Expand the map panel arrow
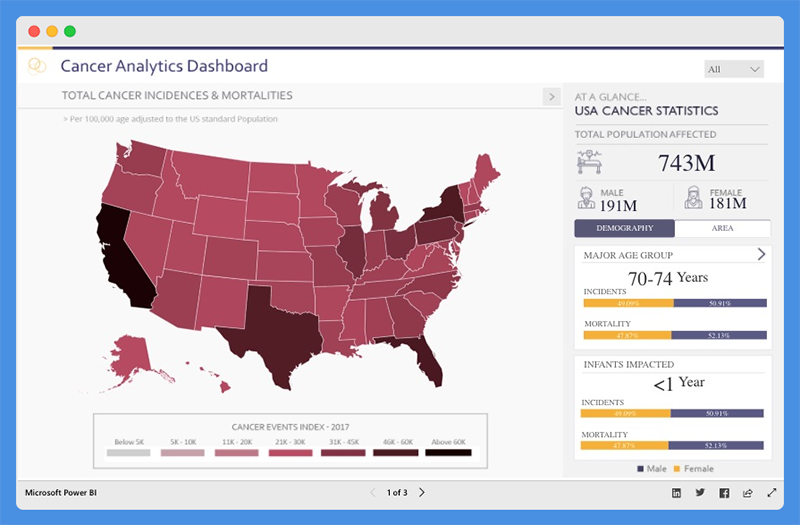Screen dimensions: 800x525 click(x=550, y=96)
